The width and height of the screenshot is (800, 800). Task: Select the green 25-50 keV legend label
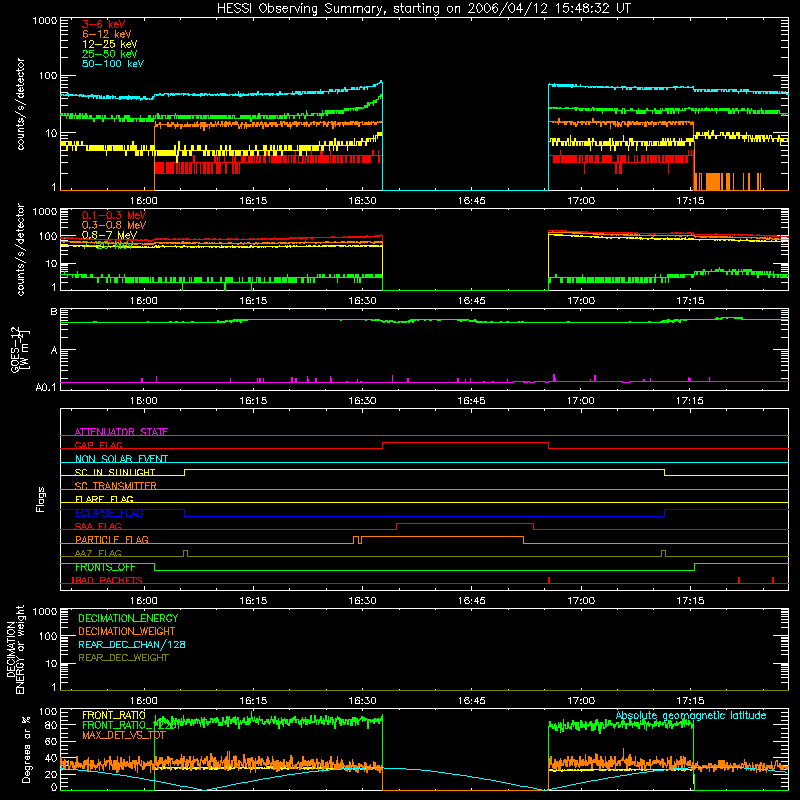(109, 54)
